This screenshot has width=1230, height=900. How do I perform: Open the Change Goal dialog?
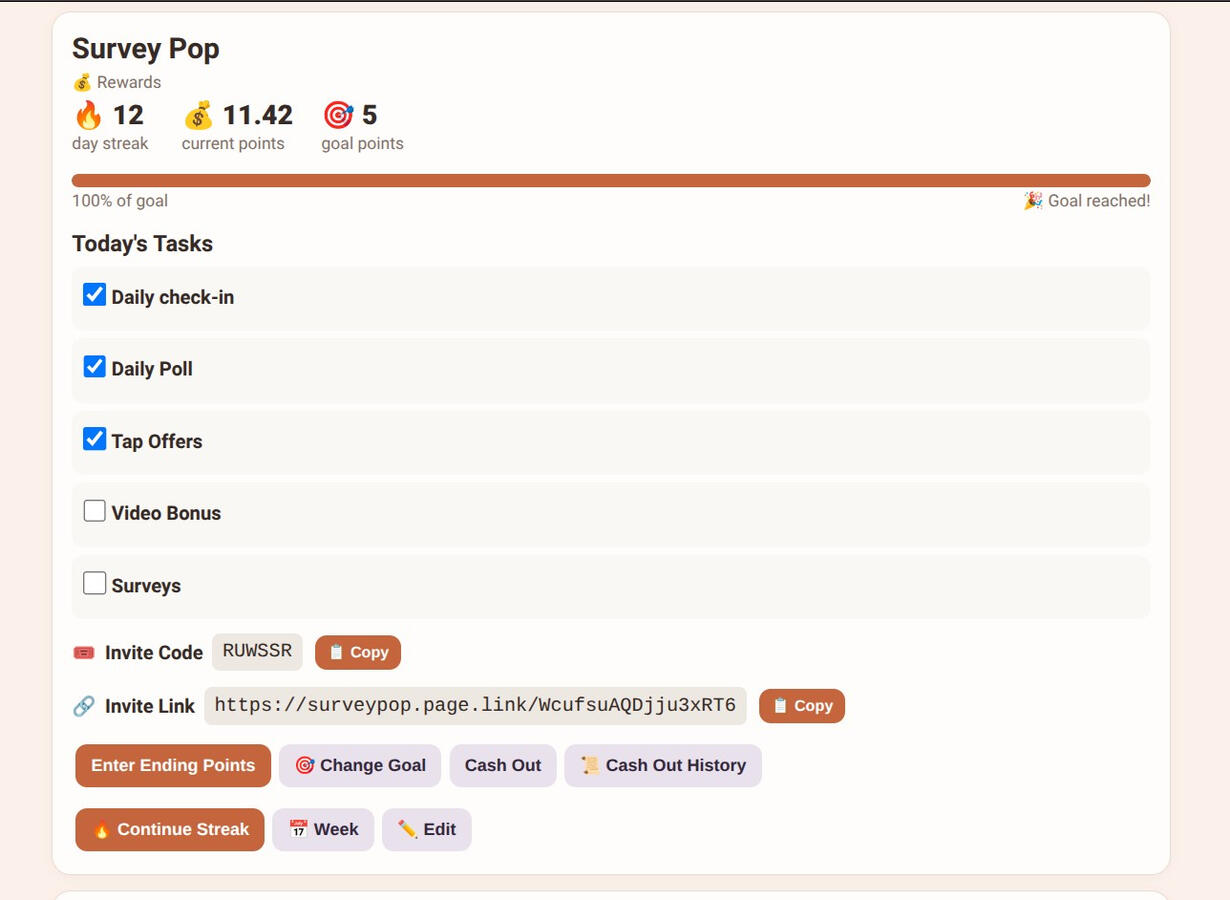[x=360, y=766]
